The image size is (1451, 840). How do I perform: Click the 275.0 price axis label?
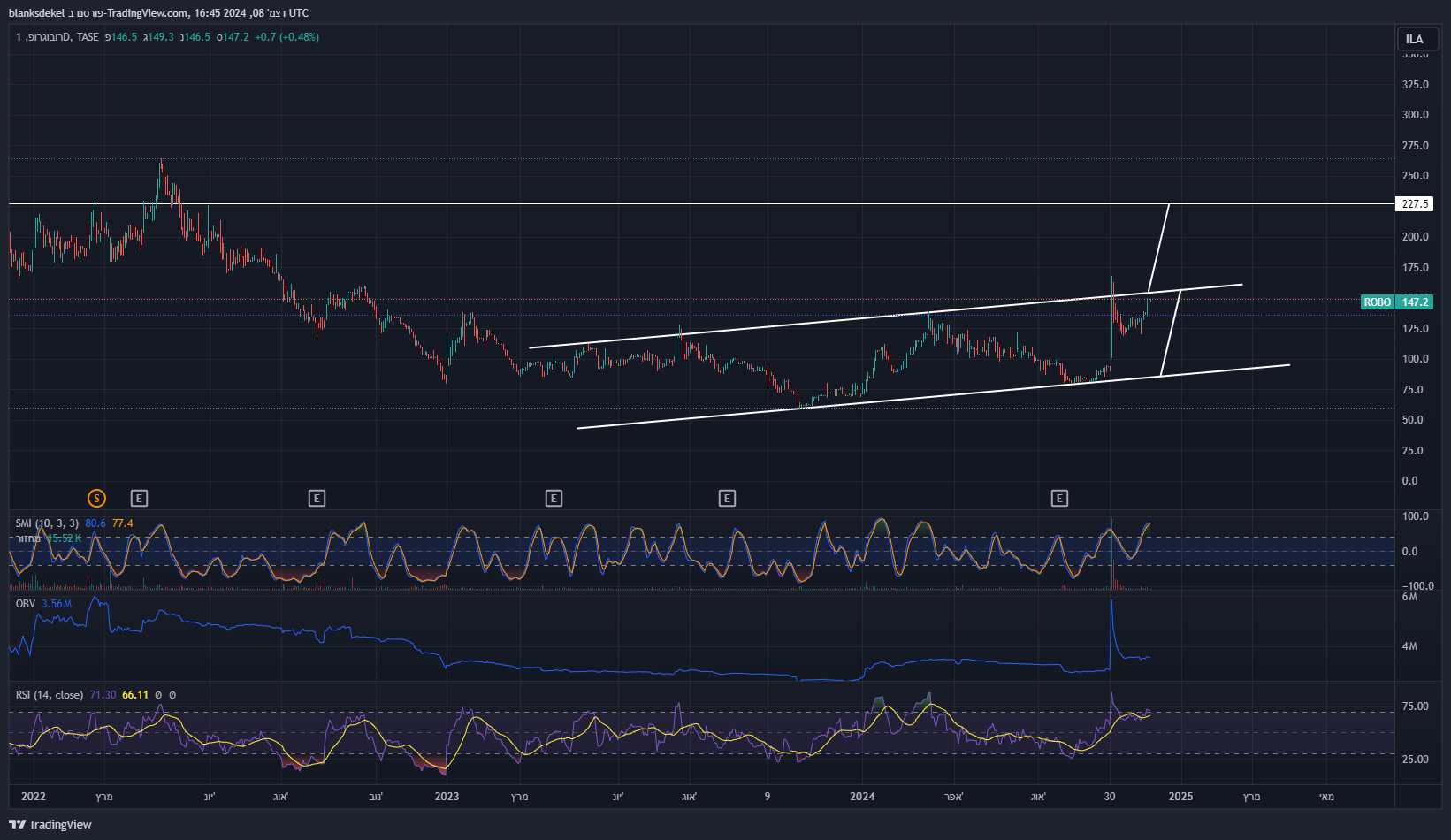coord(1416,146)
